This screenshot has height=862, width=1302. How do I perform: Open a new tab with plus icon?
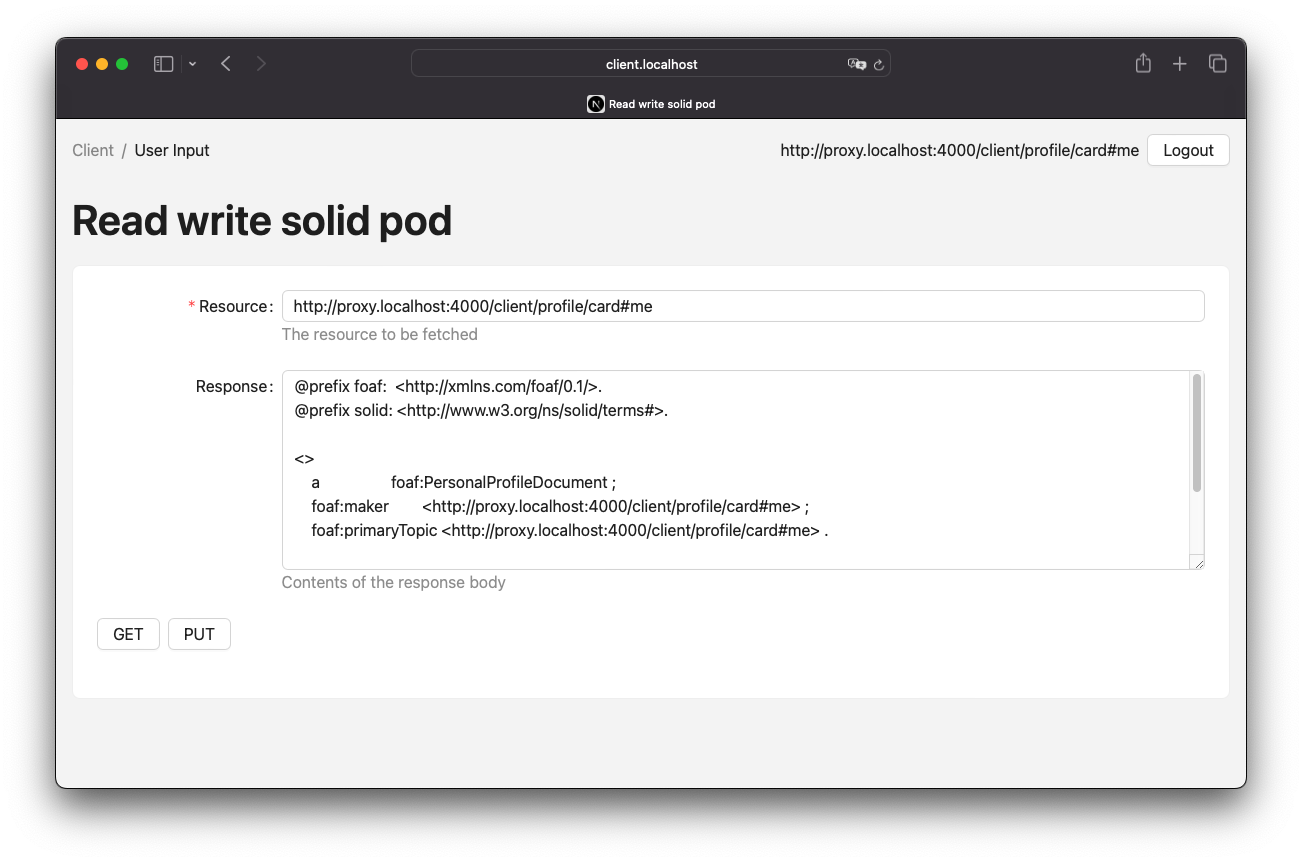point(1180,64)
